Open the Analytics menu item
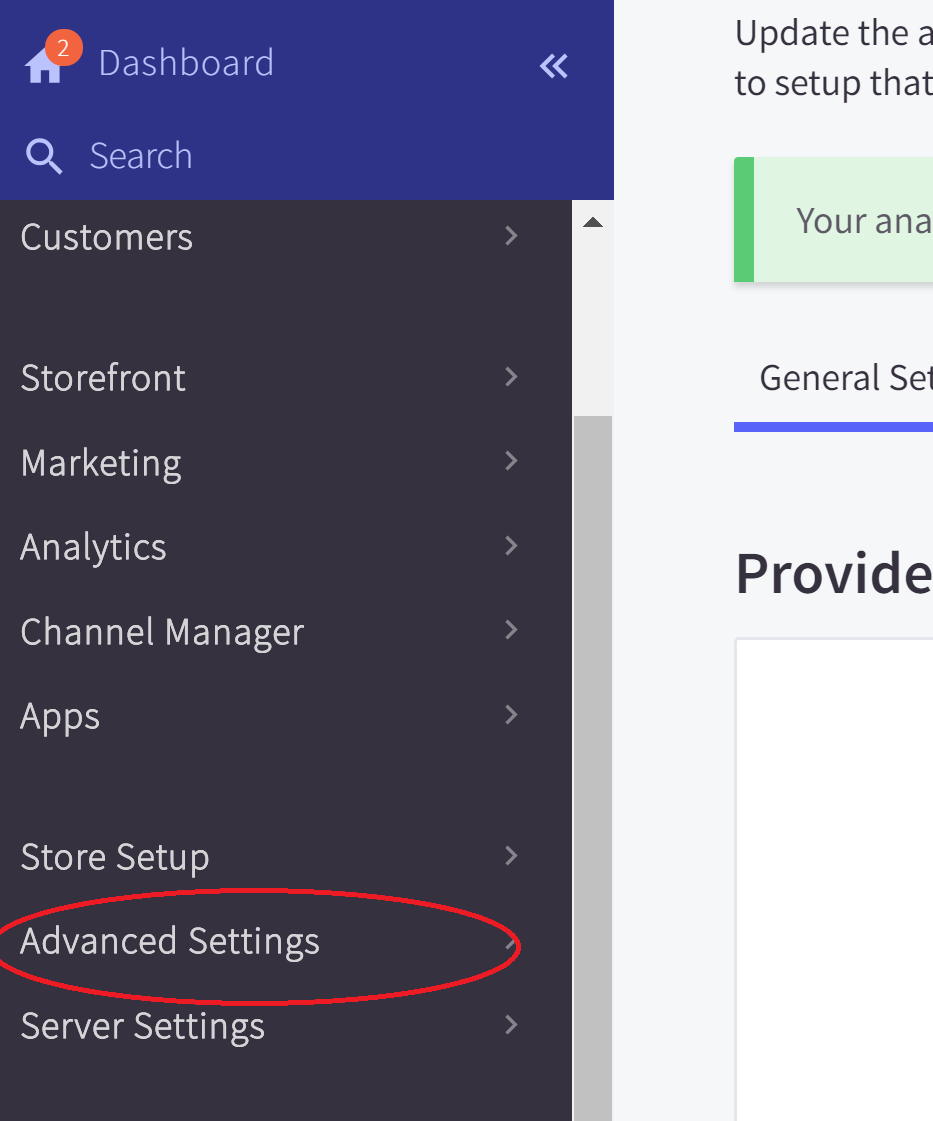The height and width of the screenshot is (1121, 933). tap(94, 547)
